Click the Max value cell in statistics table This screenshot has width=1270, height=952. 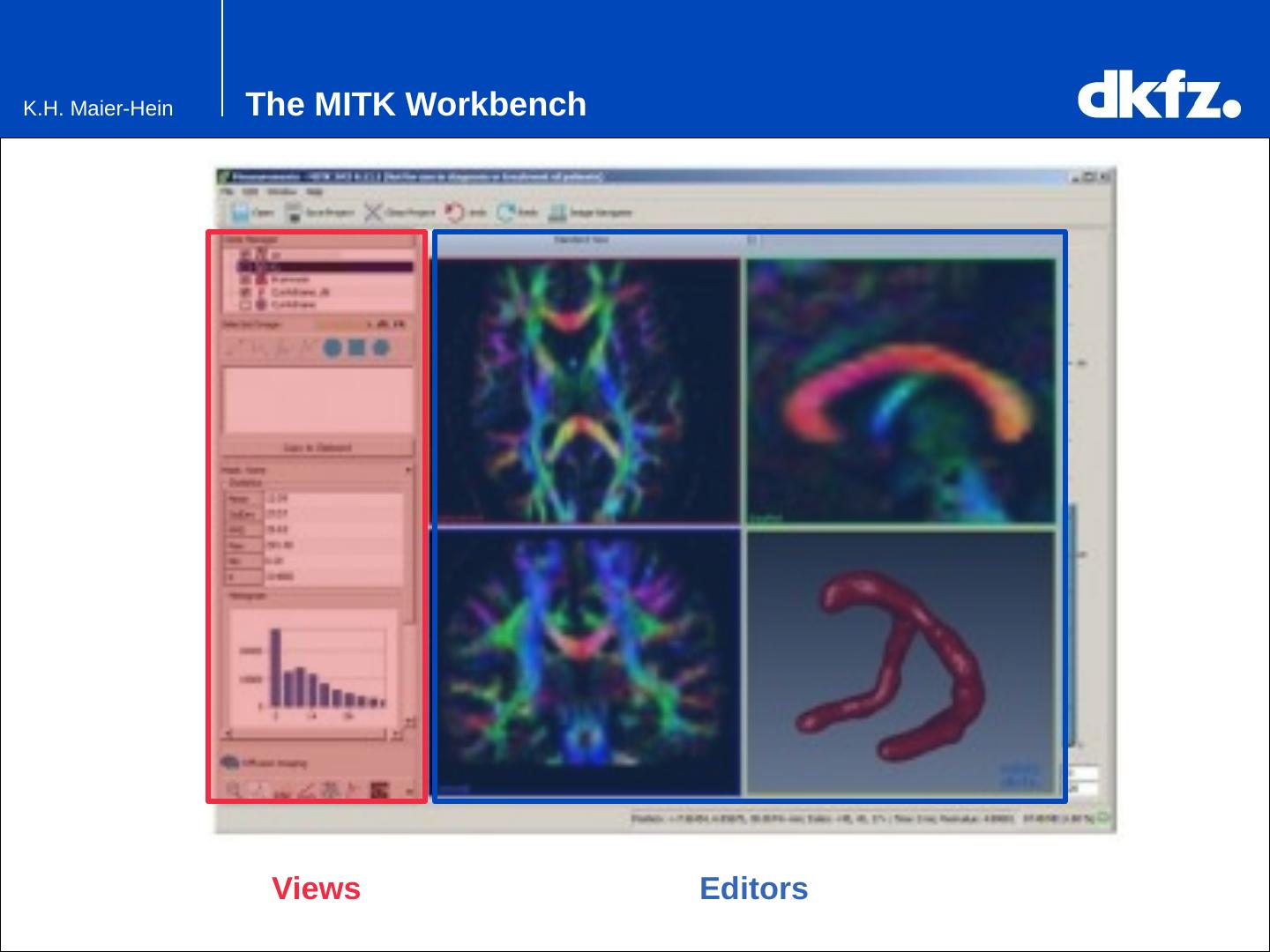coord(333,545)
